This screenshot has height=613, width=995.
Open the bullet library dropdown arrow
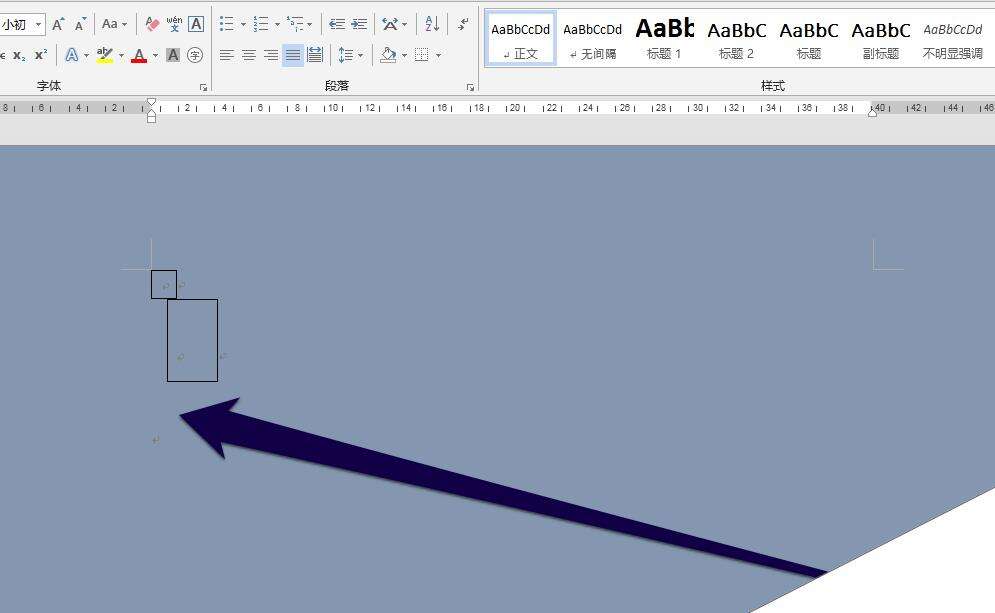243,25
